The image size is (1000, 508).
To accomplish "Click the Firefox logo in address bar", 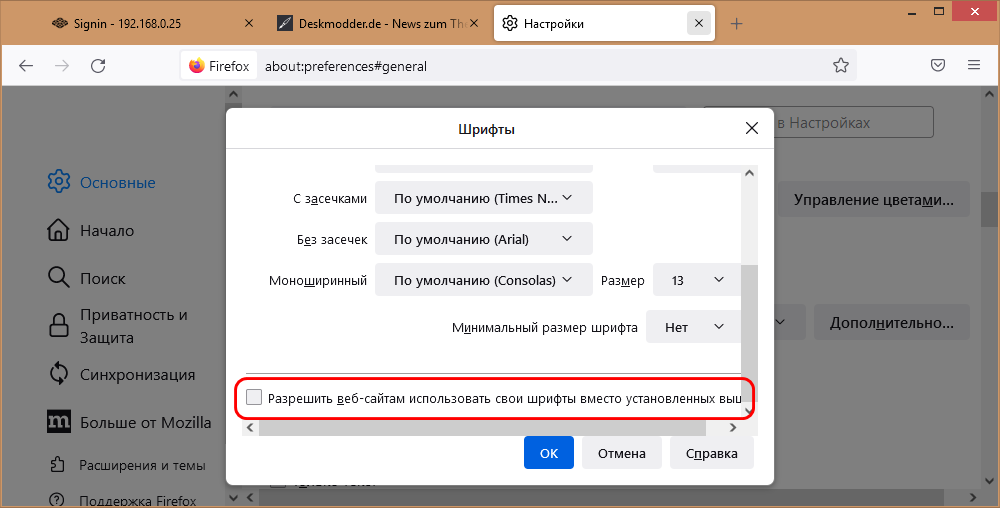I will (196, 66).
